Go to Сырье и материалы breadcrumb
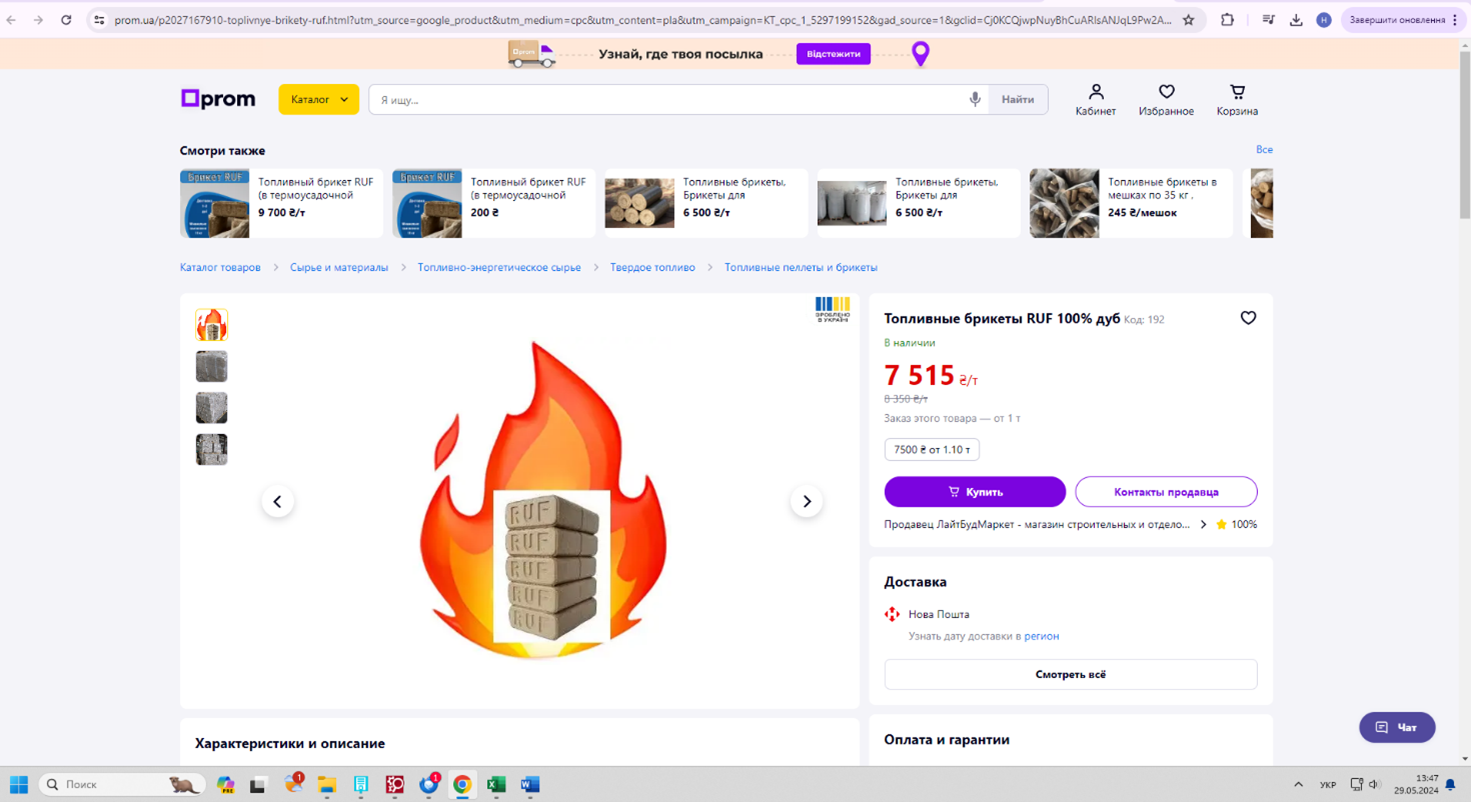The height and width of the screenshot is (802, 1471). (339, 268)
